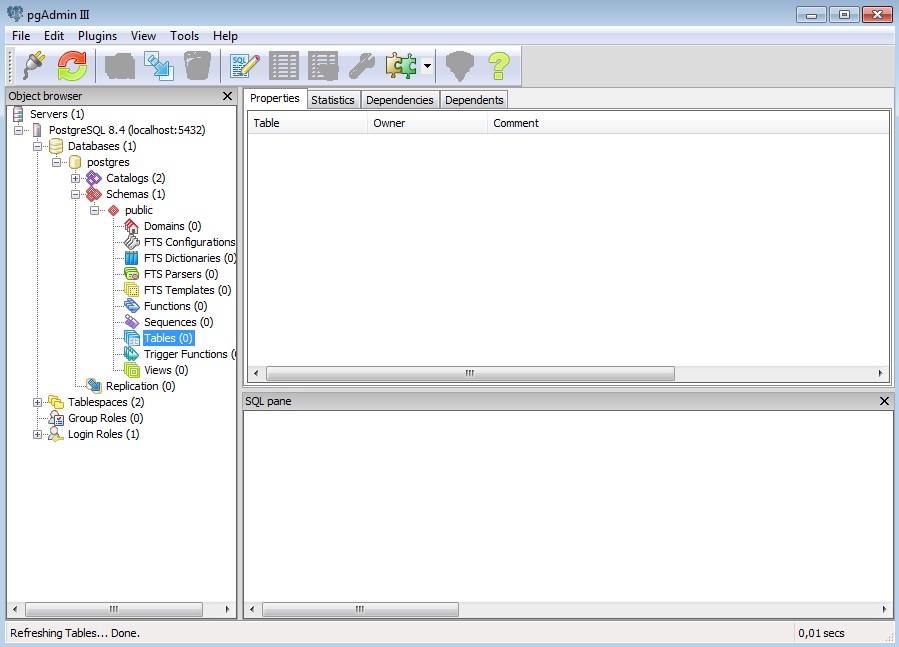This screenshot has height=647, width=899.
Task: Open the plugins dropdown arrow
Action: (427, 65)
